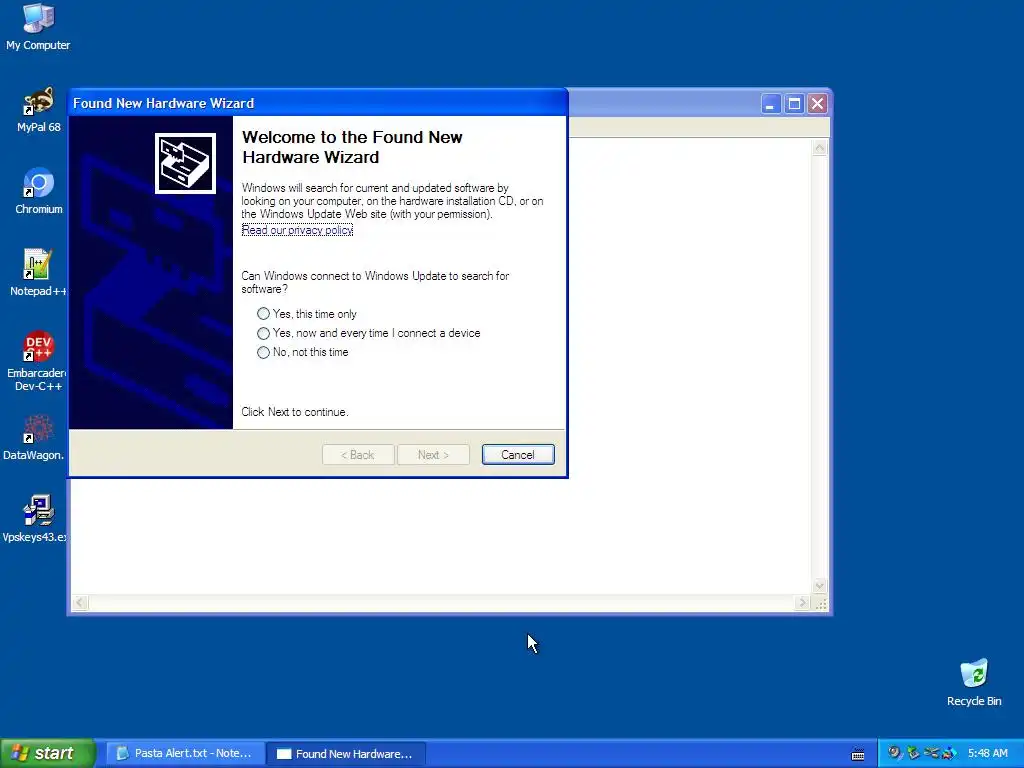This screenshot has width=1024, height=768.
Task: Open the "Read our privacy policy" link
Action: coord(297,230)
